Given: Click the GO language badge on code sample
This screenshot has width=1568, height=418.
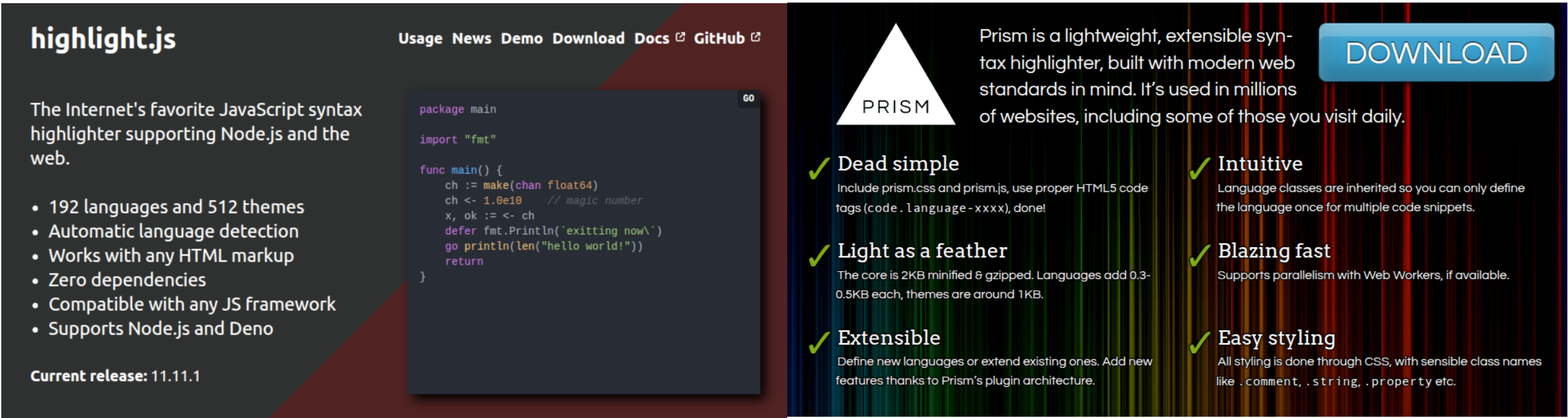Looking at the screenshot, I should 748,98.
